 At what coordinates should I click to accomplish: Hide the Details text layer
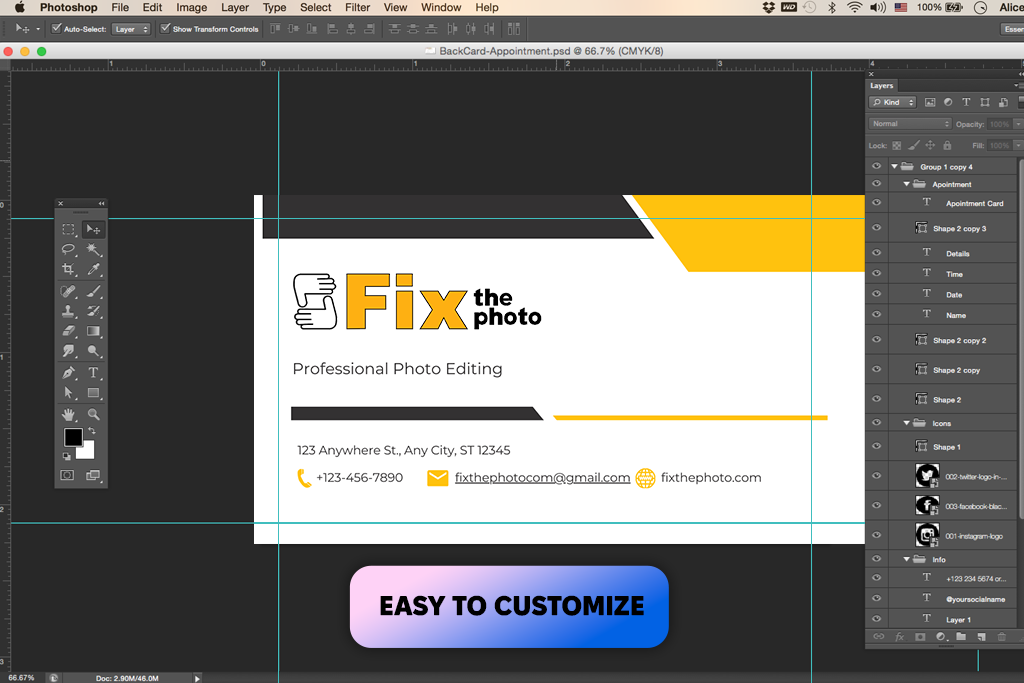point(876,253)
